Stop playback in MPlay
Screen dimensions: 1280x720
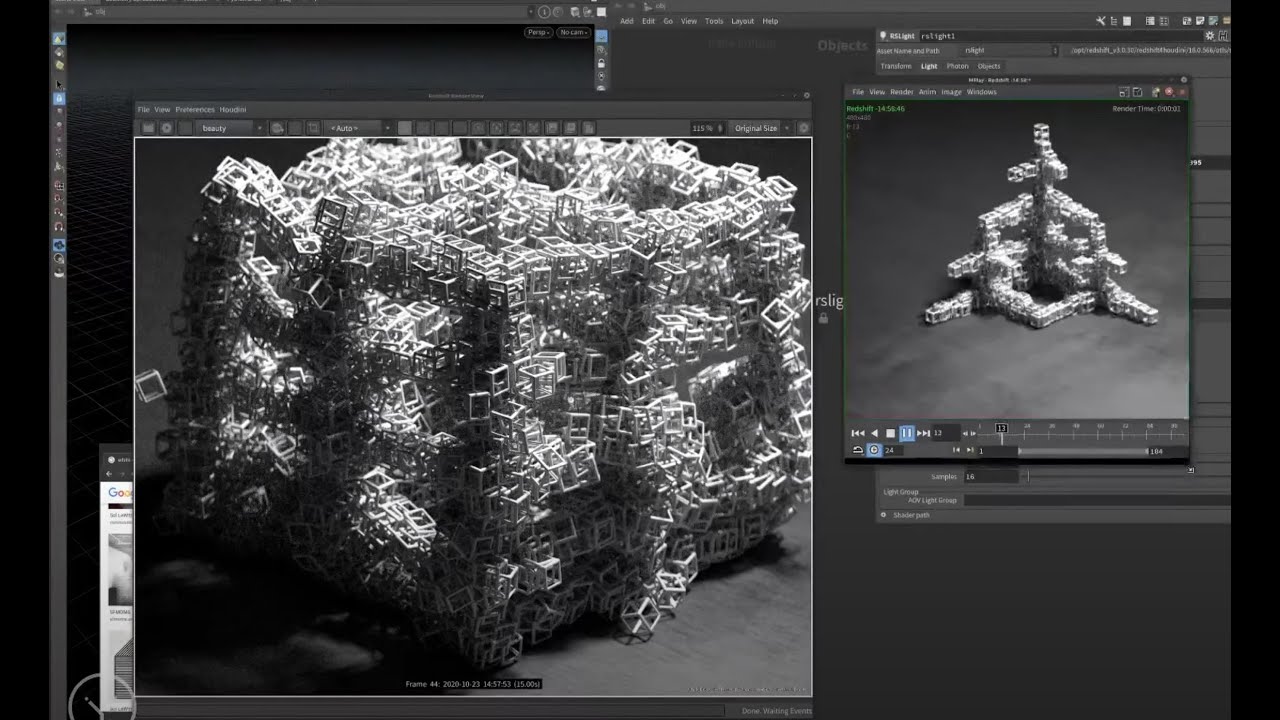point(890,433)
